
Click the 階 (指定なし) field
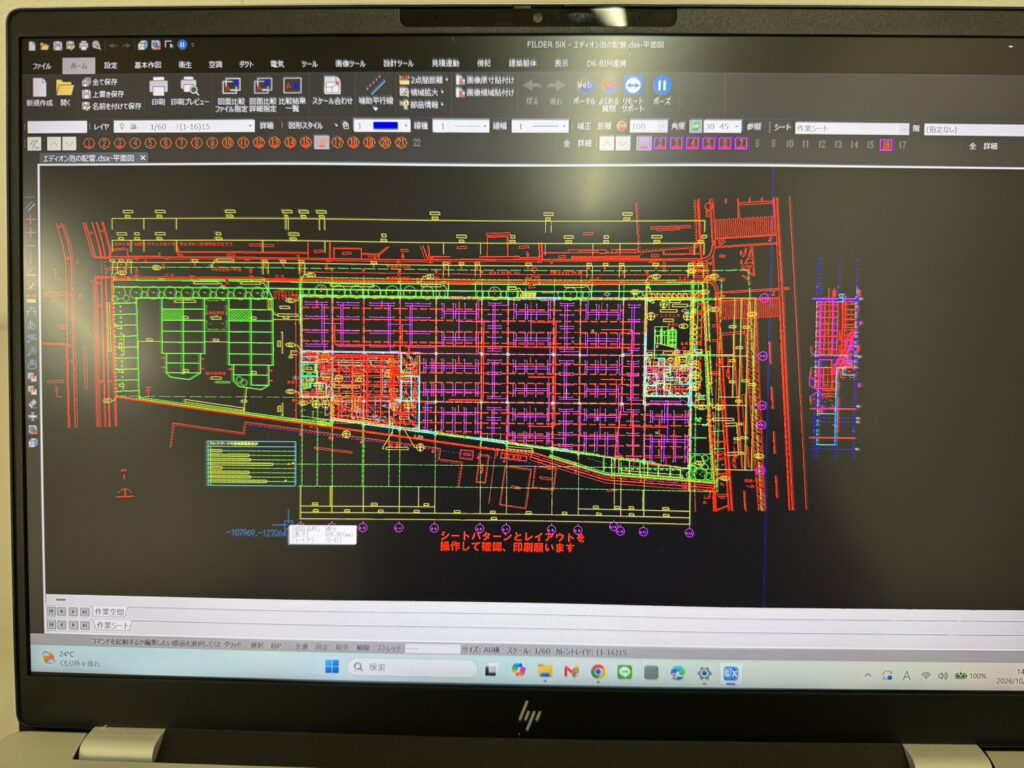click(x=973, y=130)
